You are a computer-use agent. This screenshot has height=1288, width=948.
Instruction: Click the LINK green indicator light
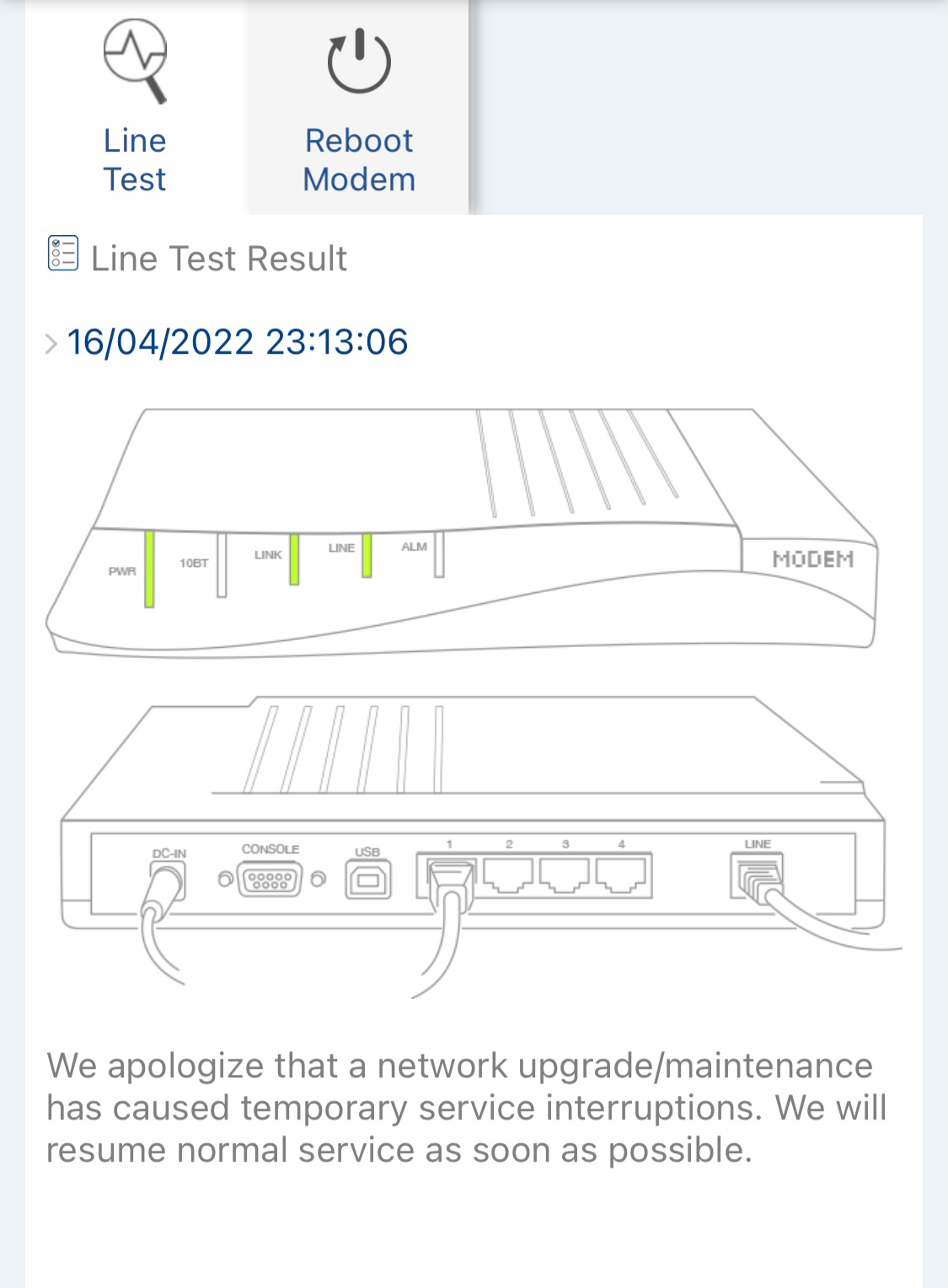point(294,559)
